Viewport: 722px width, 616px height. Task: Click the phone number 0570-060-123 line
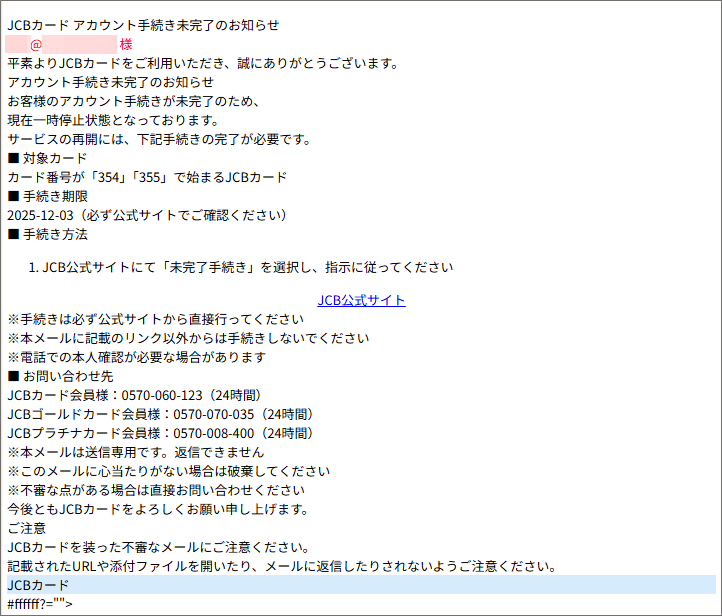click(x=133, y=395)
